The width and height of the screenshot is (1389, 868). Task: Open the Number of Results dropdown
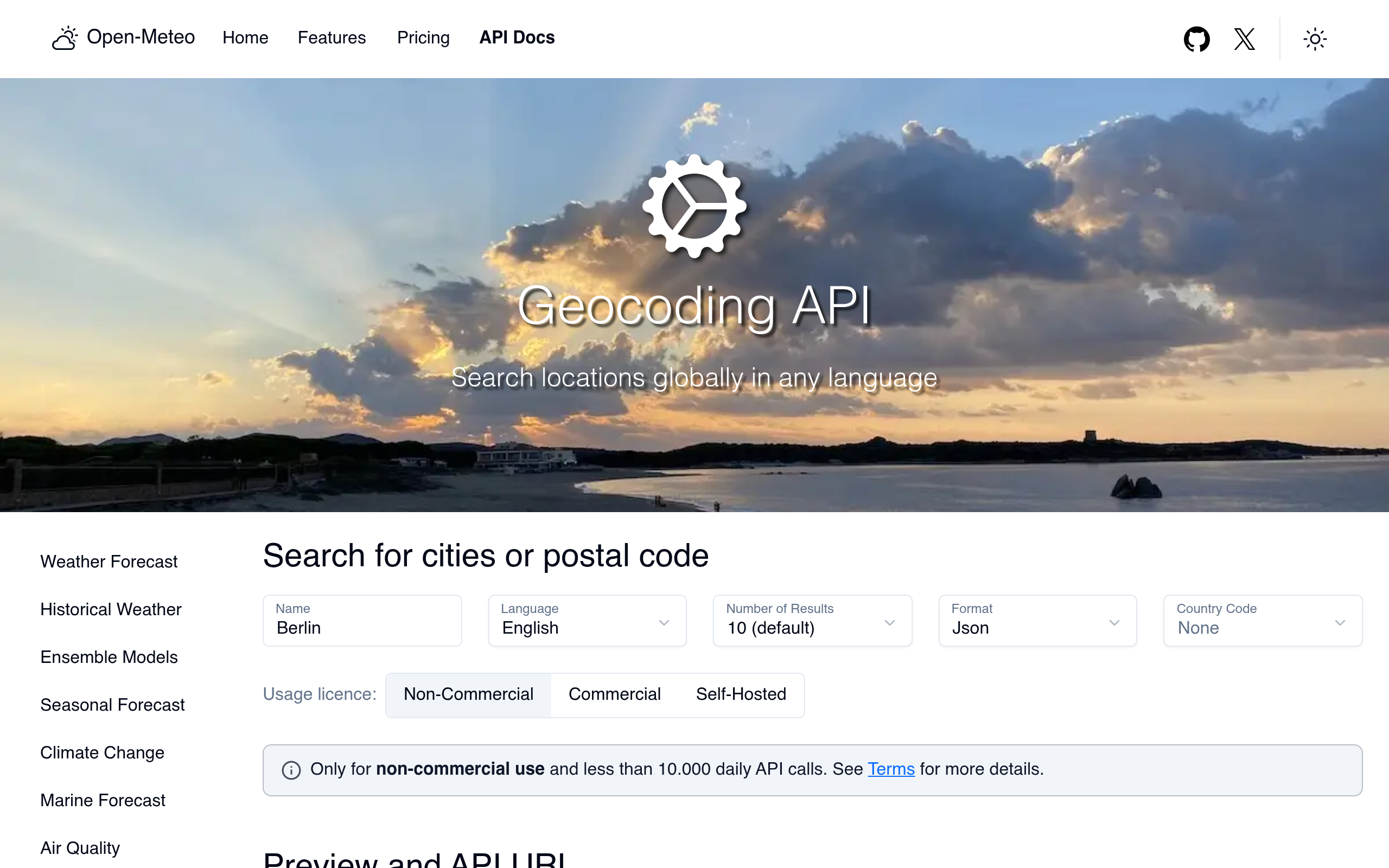[812, 621]
